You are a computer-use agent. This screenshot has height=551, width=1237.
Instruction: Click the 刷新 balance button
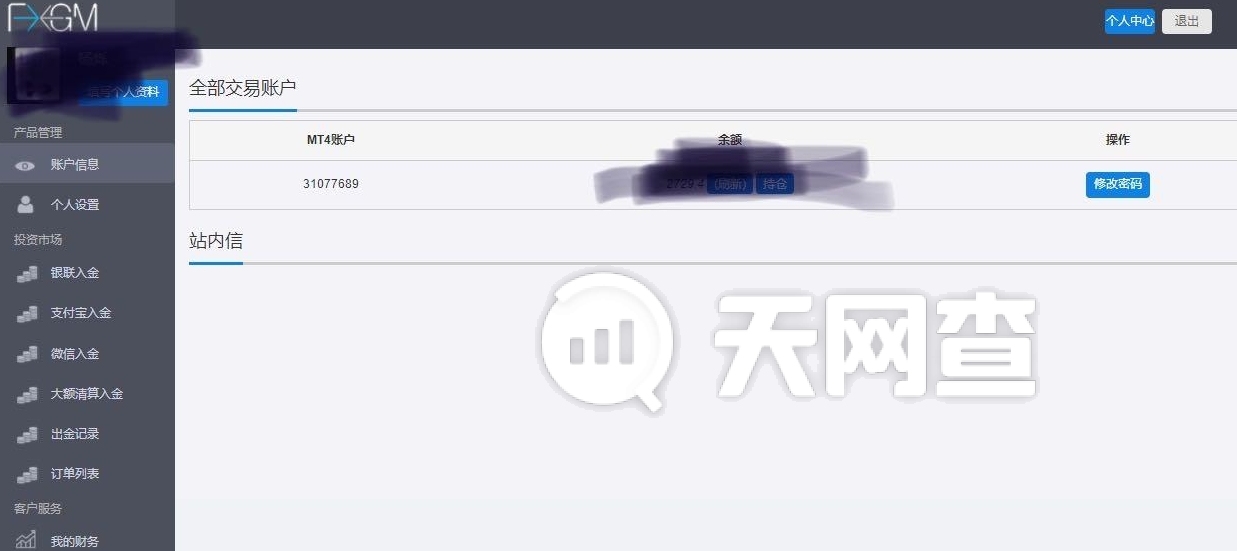coord(730,184)
